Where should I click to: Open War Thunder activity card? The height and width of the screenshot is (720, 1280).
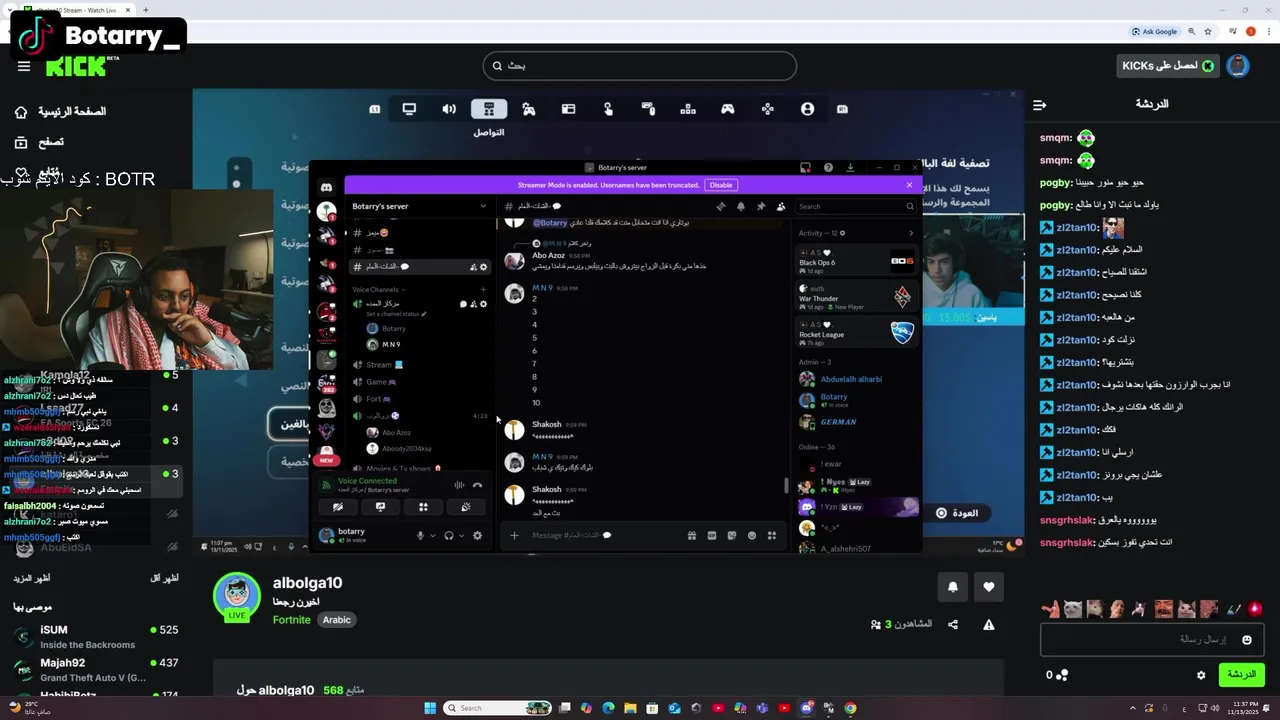pyautogui.click(x=857, y=297)
